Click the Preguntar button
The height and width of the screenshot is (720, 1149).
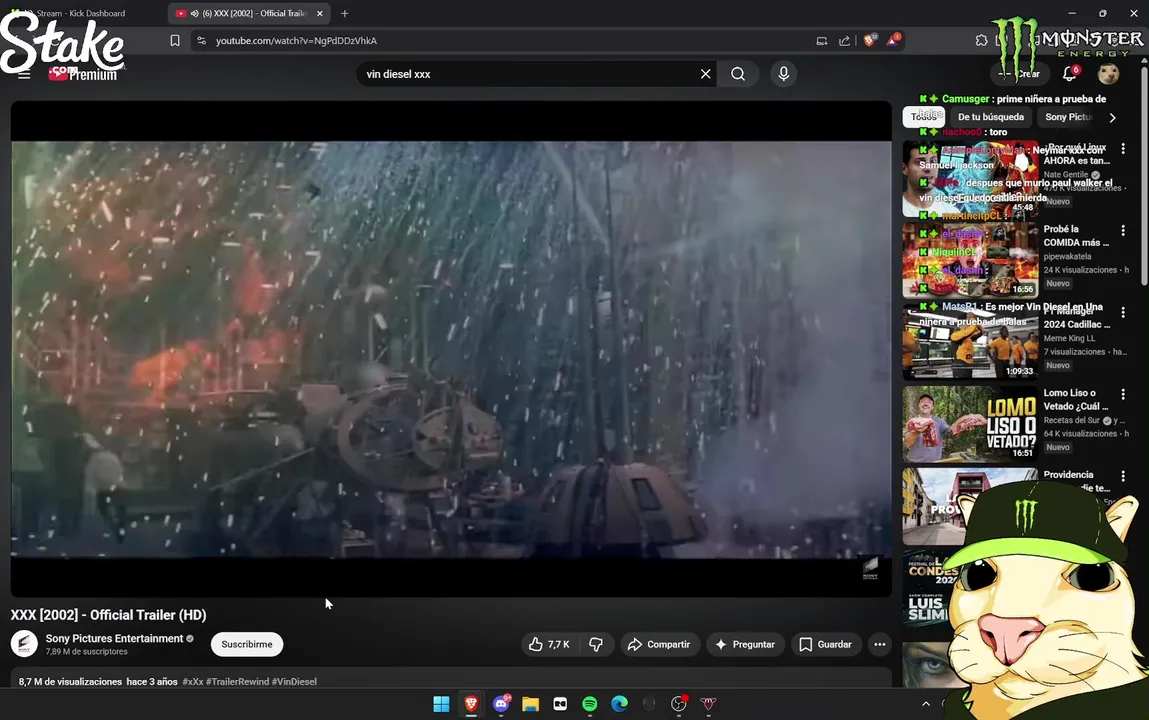(745, 645)
